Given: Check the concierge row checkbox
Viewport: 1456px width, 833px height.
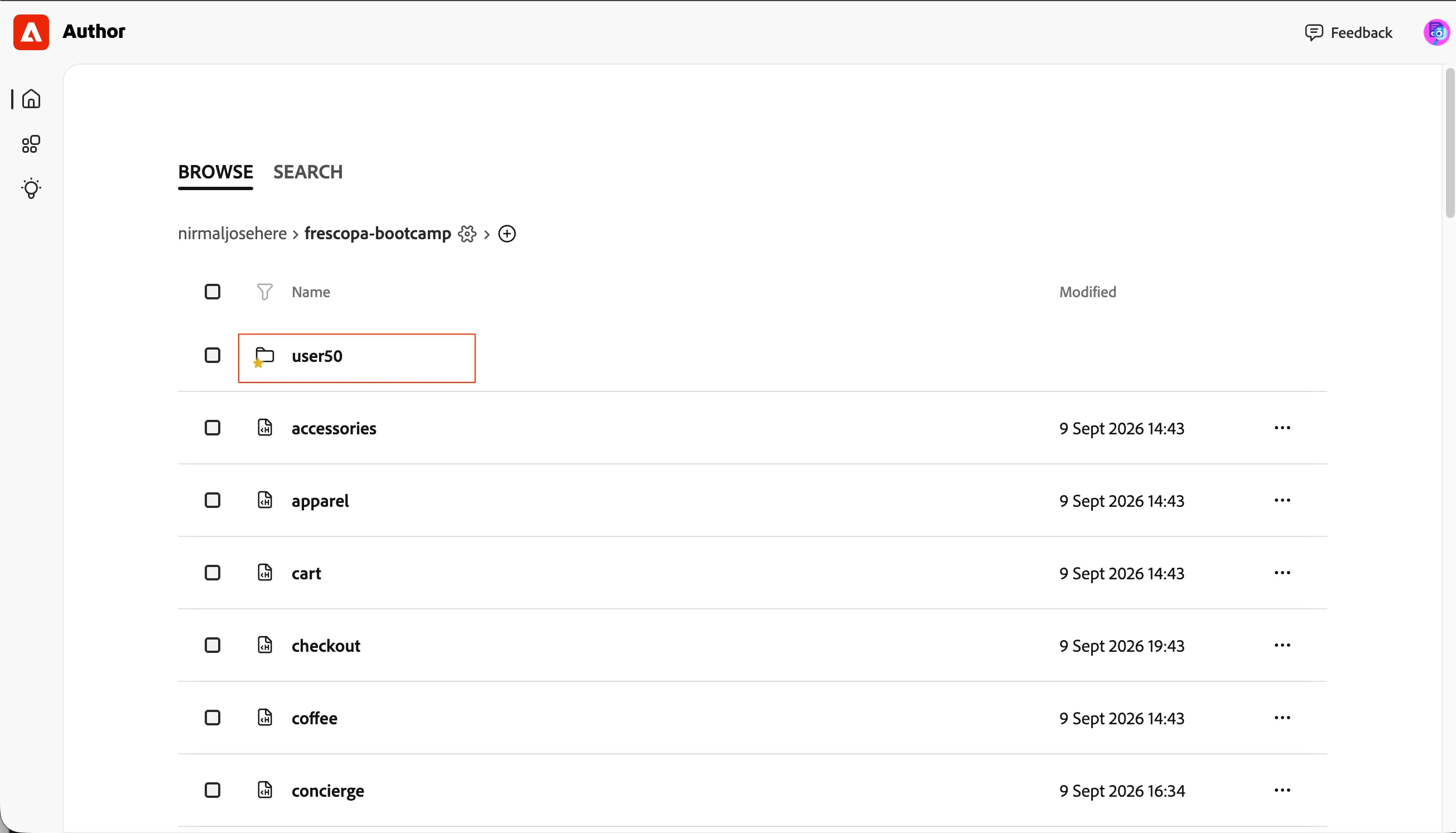Looking at the screenshot, I should pyautogui.click(x=213, y=790).
